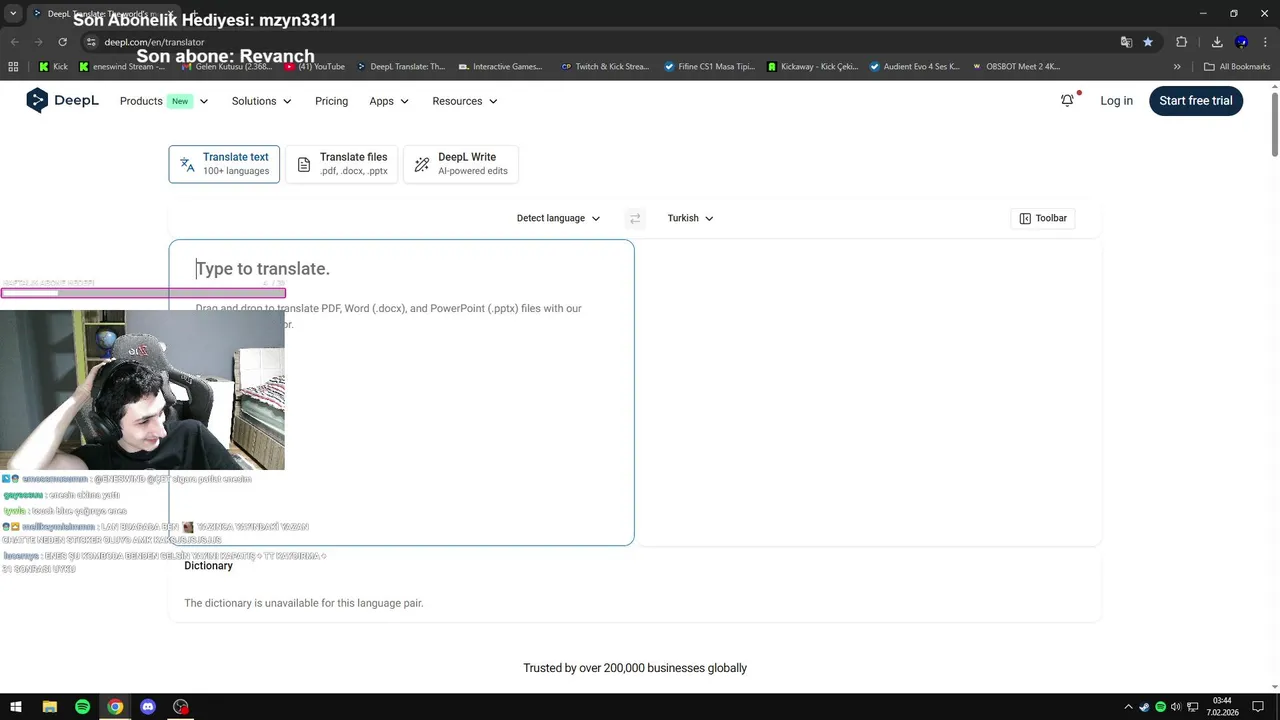The height and width of the screenshot is (720, 1280).
Task: Open the Kick bookmark
Action: 53,67
